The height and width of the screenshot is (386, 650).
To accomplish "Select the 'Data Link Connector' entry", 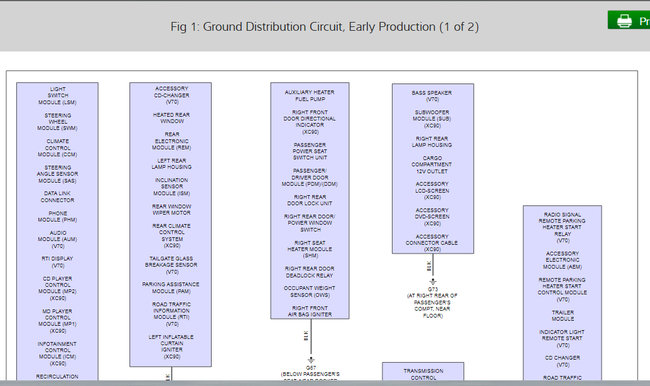I will pos(57,197).
